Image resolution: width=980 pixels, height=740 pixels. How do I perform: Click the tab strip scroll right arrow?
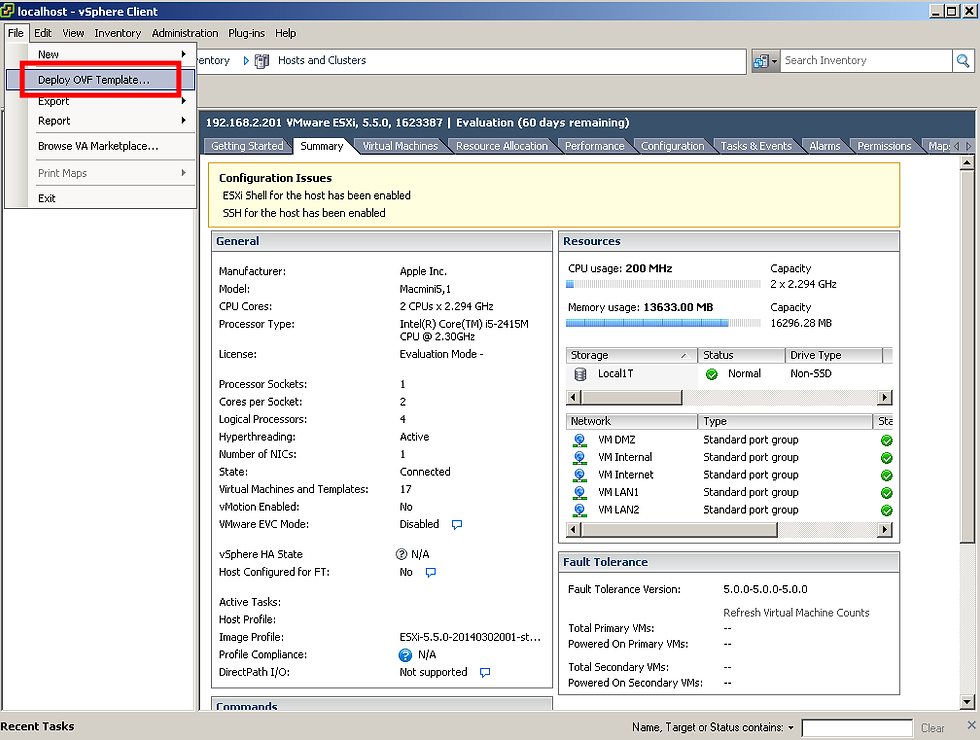969,146
